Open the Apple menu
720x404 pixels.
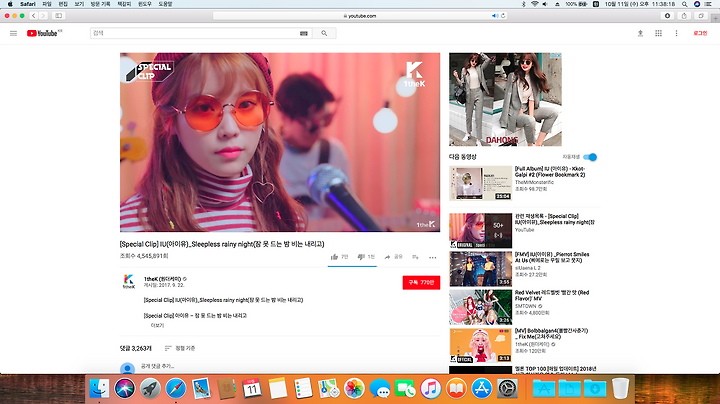(10, 4)
